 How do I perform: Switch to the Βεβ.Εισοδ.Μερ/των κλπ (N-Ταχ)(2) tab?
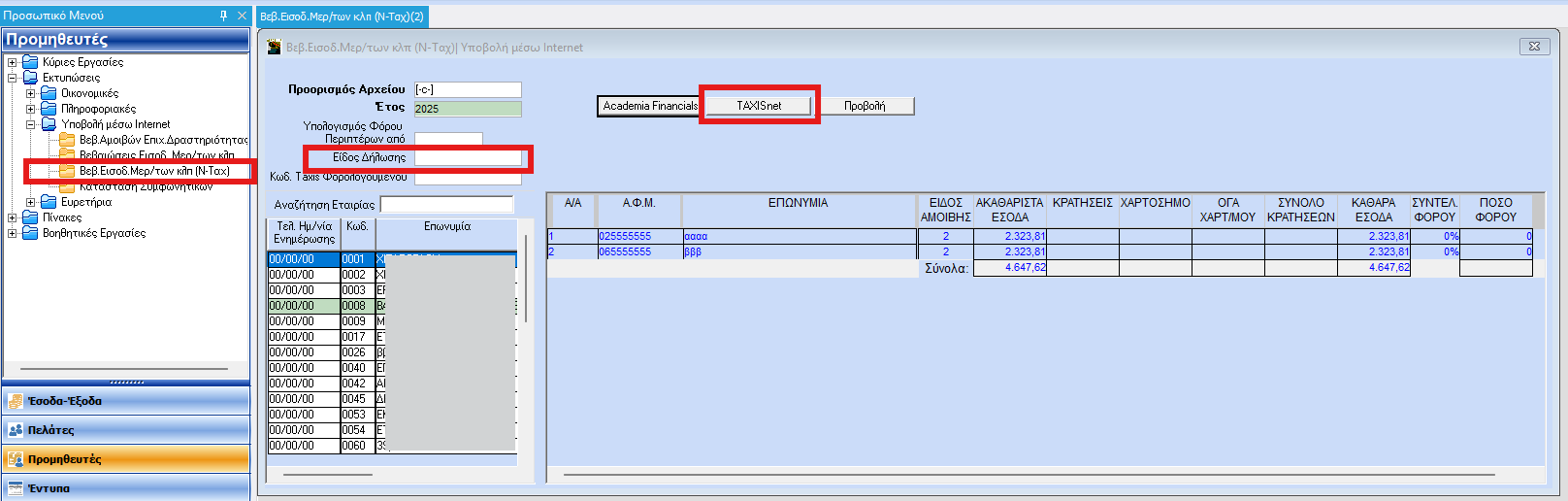pos(342,17)
